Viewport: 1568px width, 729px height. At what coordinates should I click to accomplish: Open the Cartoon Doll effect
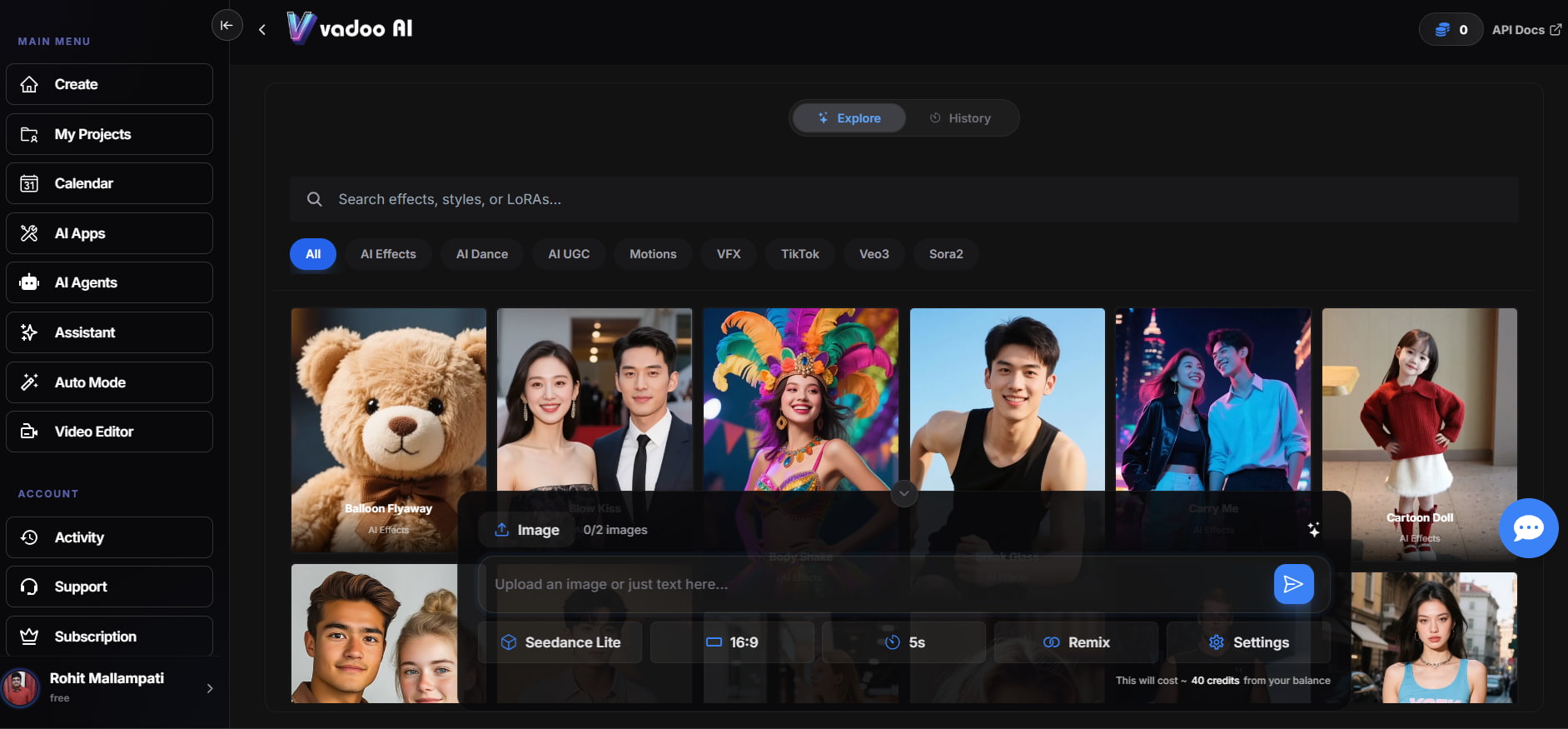(x=1420, y=433)
